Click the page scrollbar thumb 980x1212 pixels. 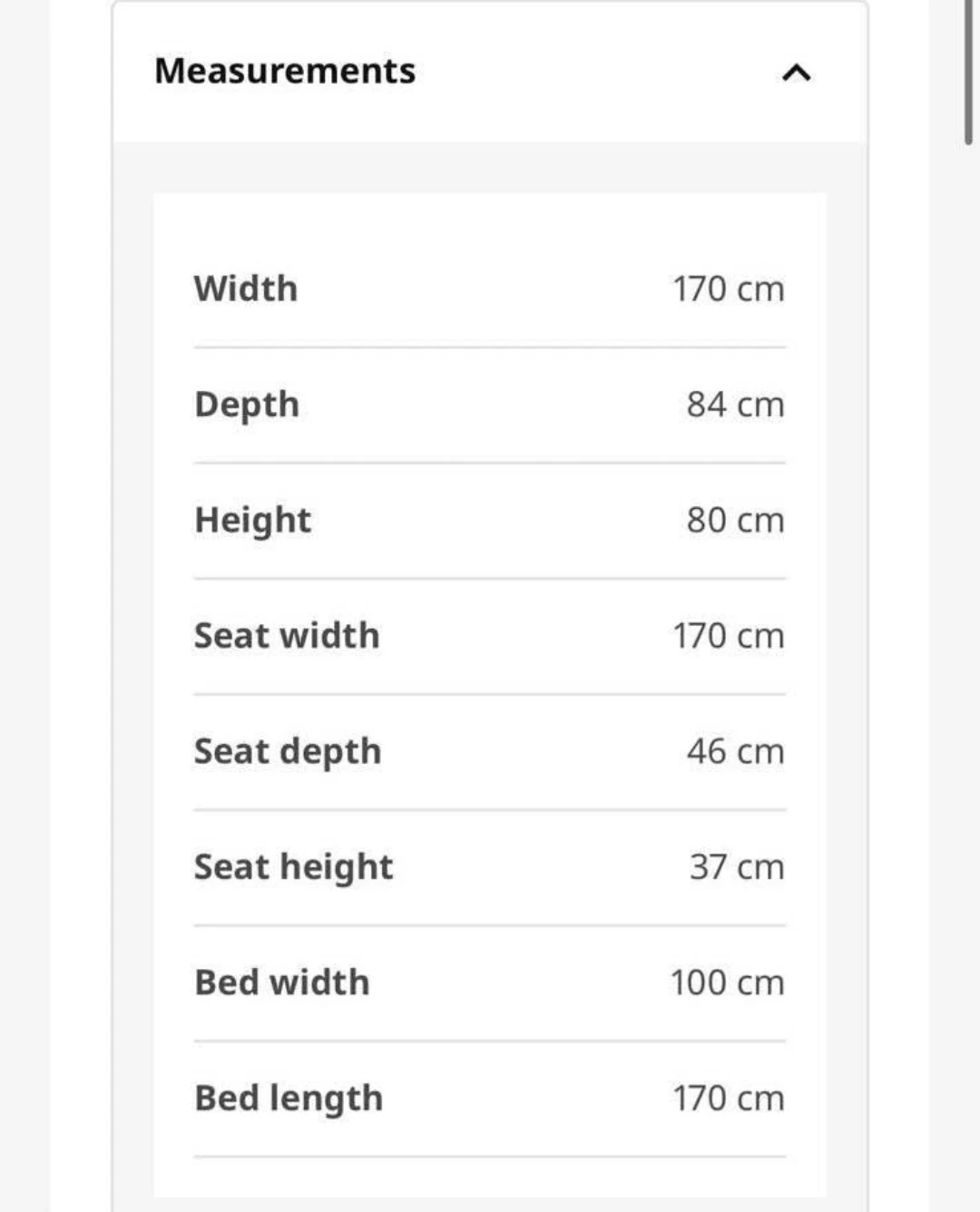[x=968, y=73]
